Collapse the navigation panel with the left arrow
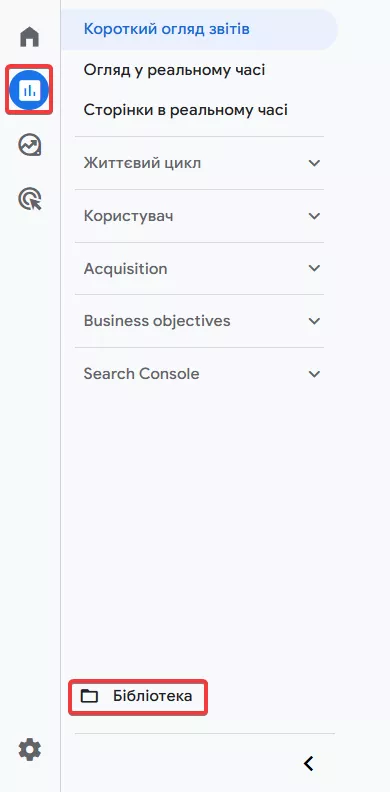The height and width of the screenshot is (792, 390). (309, 763)
